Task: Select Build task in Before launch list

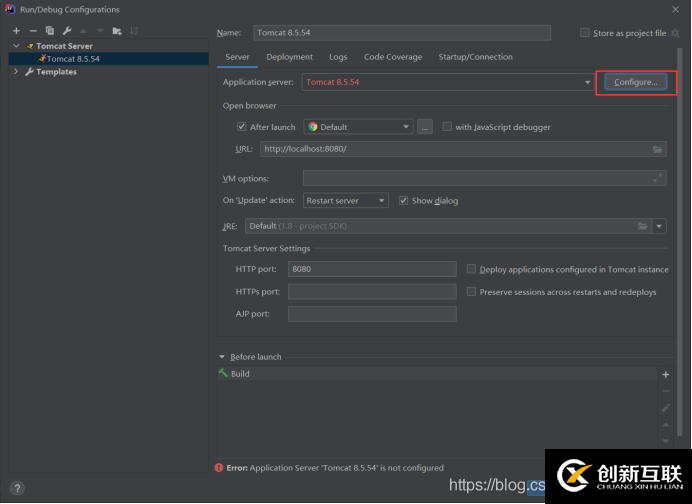Action: tap(437, 374)
